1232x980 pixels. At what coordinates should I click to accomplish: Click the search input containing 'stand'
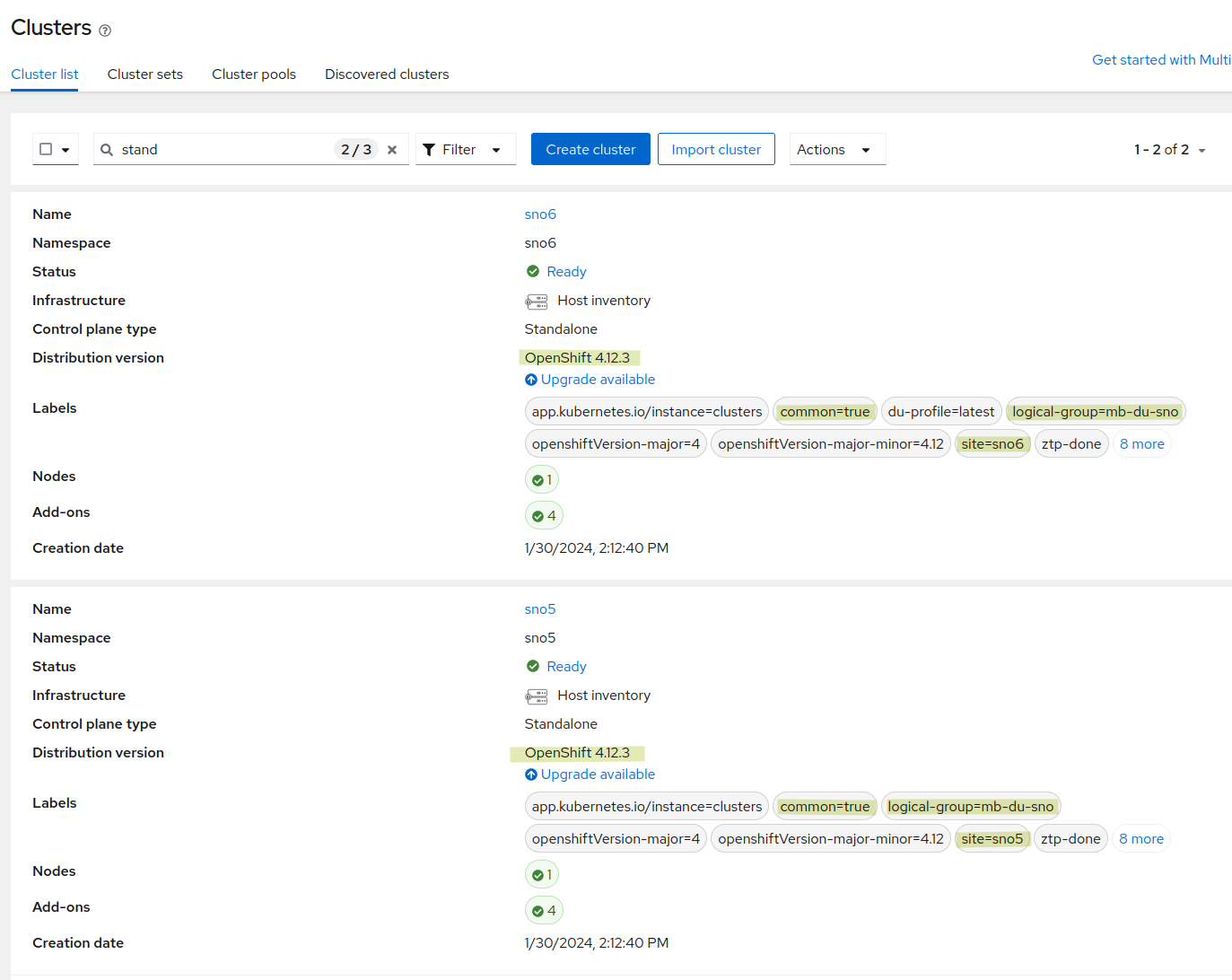224,150
